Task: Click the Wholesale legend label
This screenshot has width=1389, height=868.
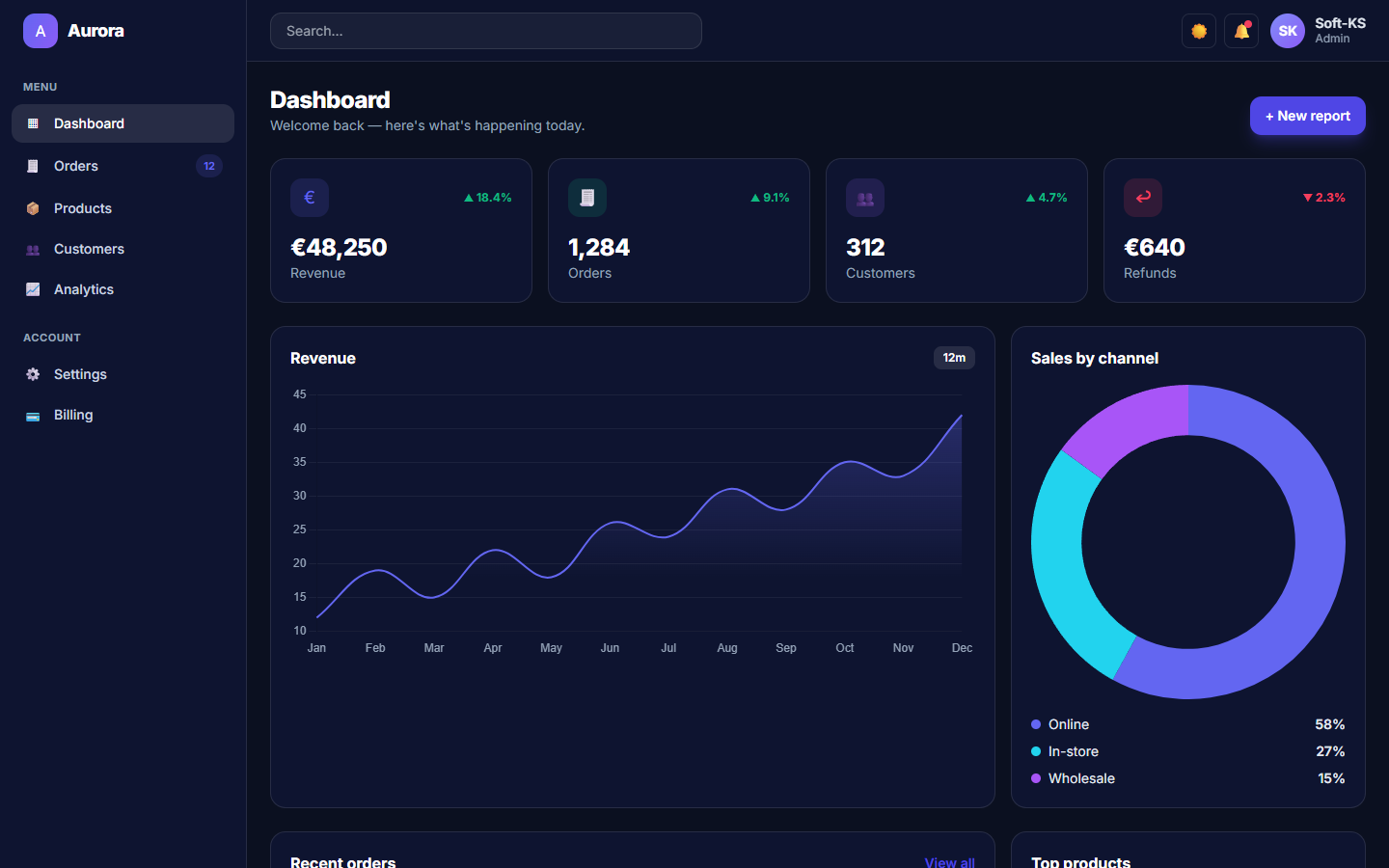Action: pyautogui.click(x=1081, y=778)
